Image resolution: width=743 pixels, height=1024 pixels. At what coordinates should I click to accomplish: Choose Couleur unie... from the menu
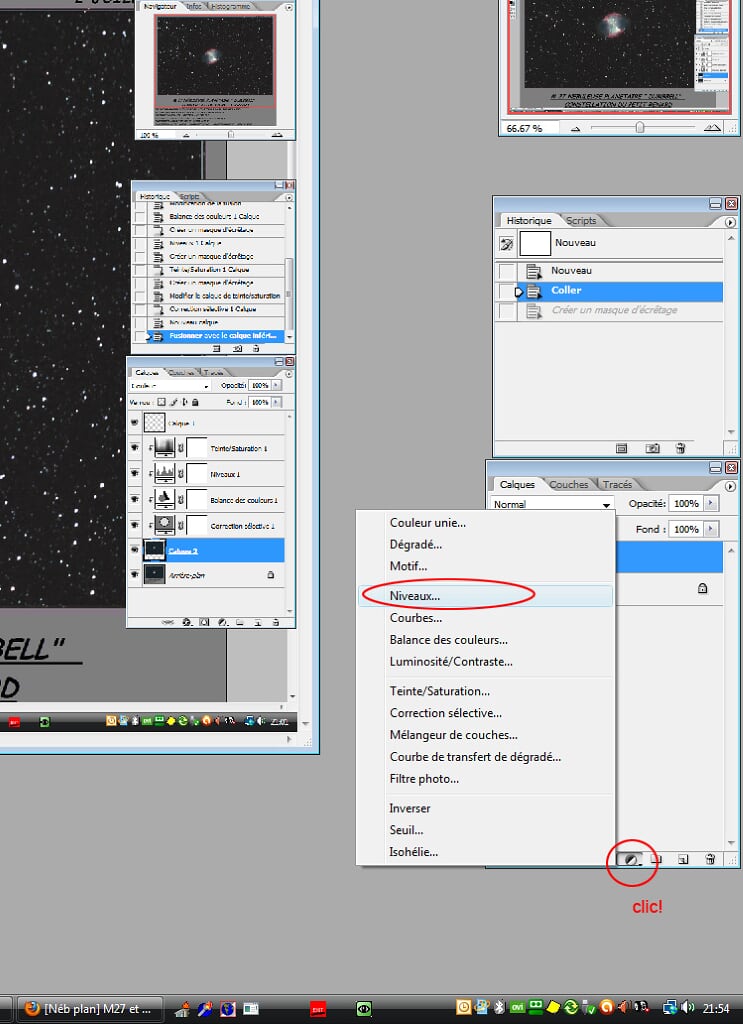pos(485,522)
